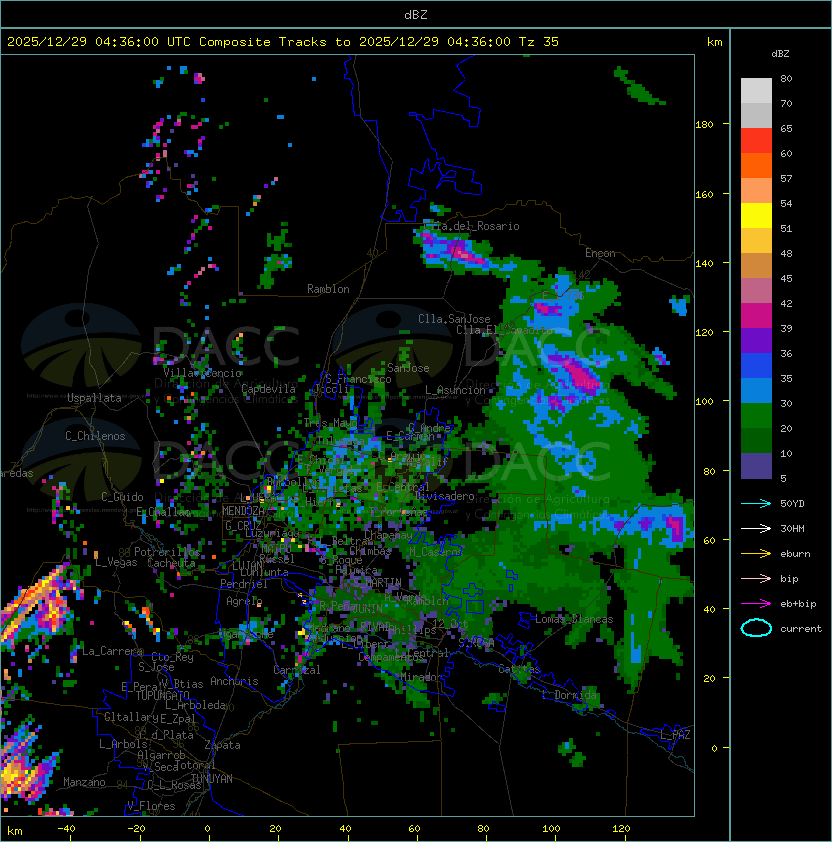Select the bright yellow swatch below 54
The height and width of the screenshot is (842, 832).
[x=756, y=215]
